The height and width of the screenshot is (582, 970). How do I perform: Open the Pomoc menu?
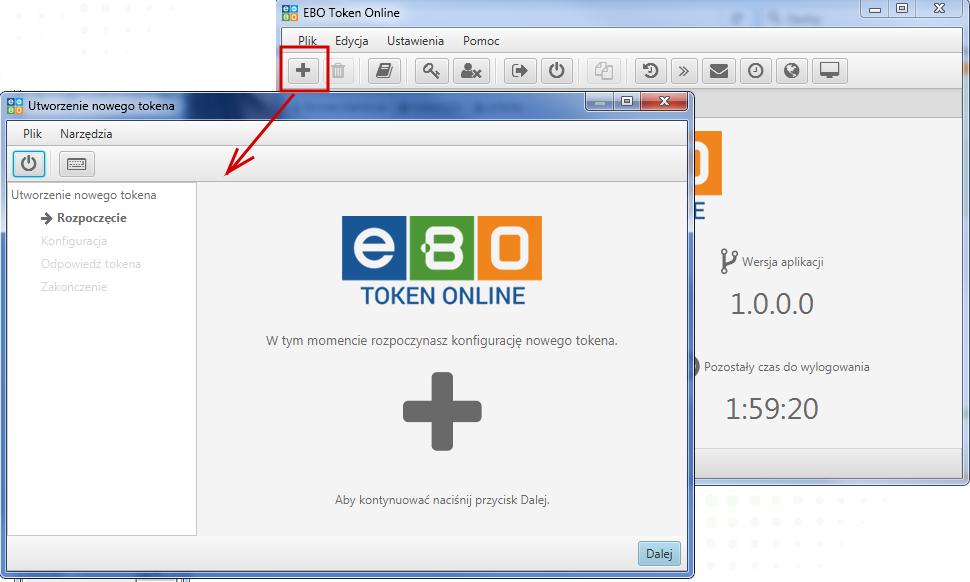coord(481,41)
